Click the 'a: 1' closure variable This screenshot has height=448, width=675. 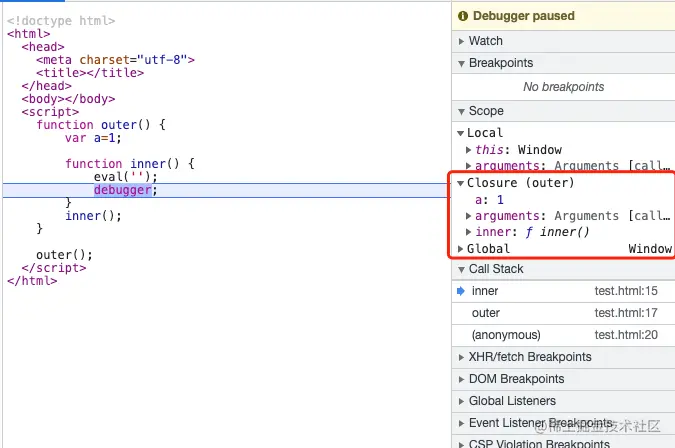point(489,200)
